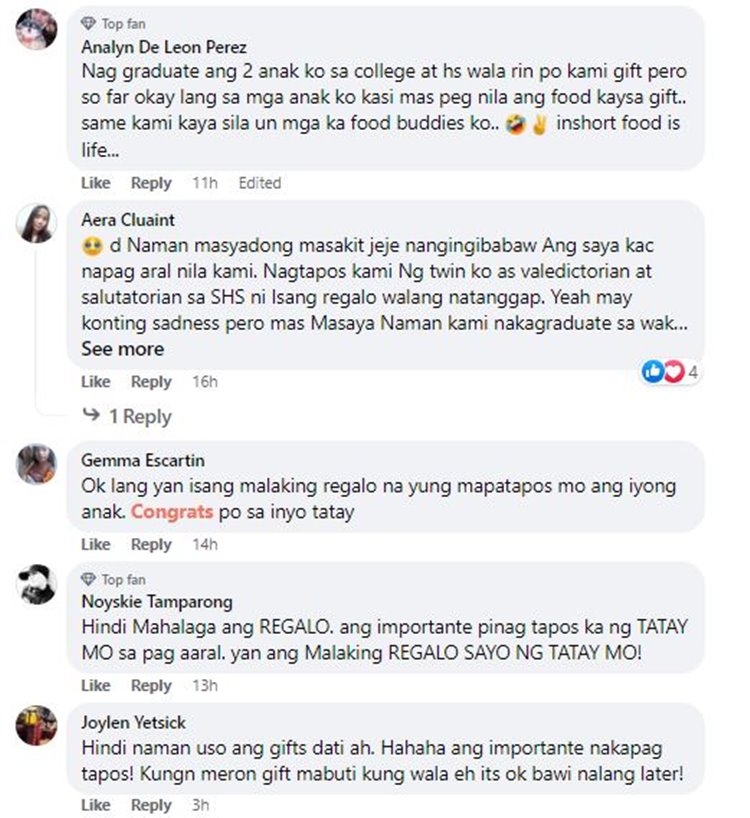
Task: Open Edited history on Analyn's comment
Action: point(260,183)
